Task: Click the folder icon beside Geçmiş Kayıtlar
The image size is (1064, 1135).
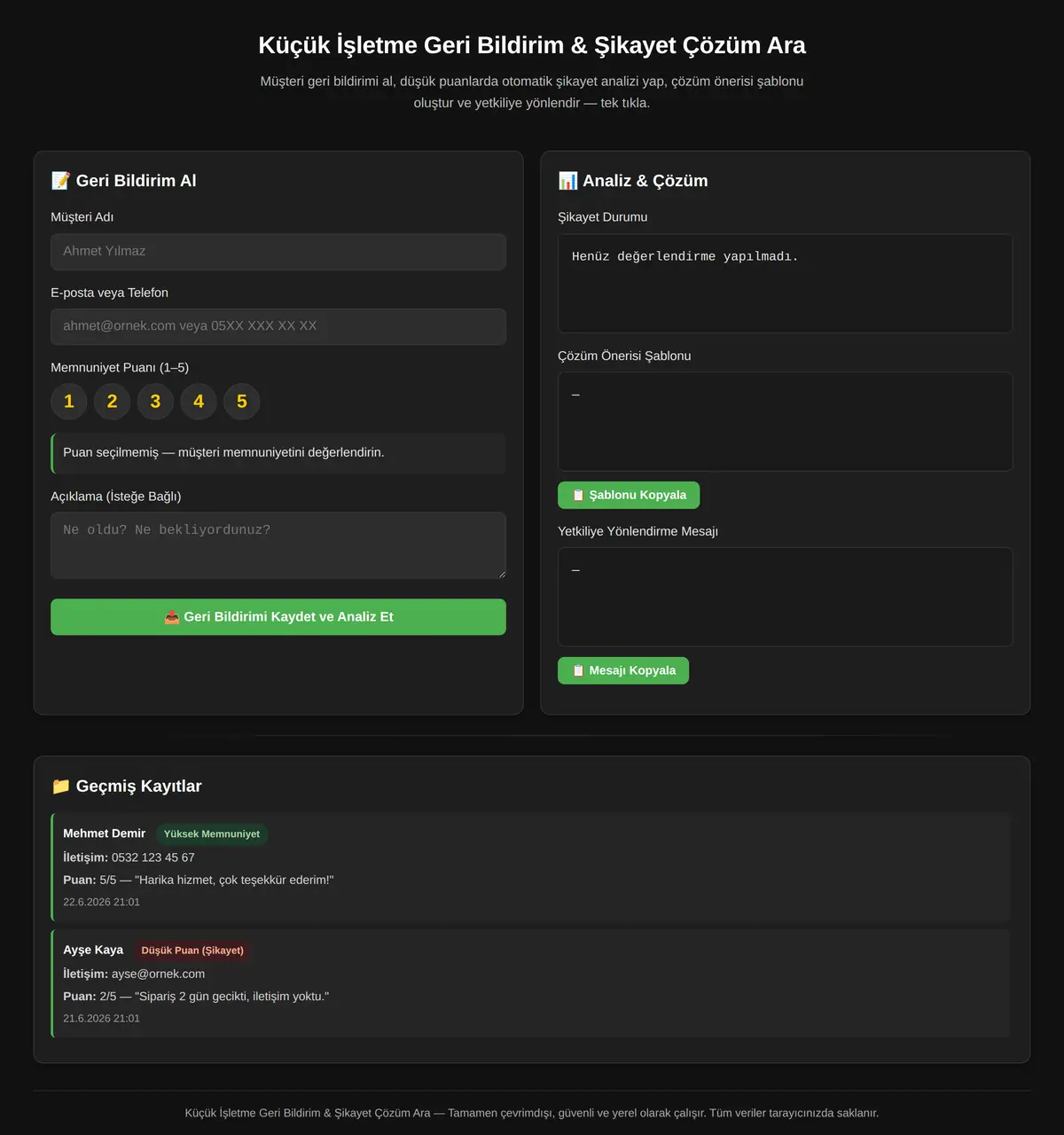Action: pyautogui.click(x=60, y=787)
